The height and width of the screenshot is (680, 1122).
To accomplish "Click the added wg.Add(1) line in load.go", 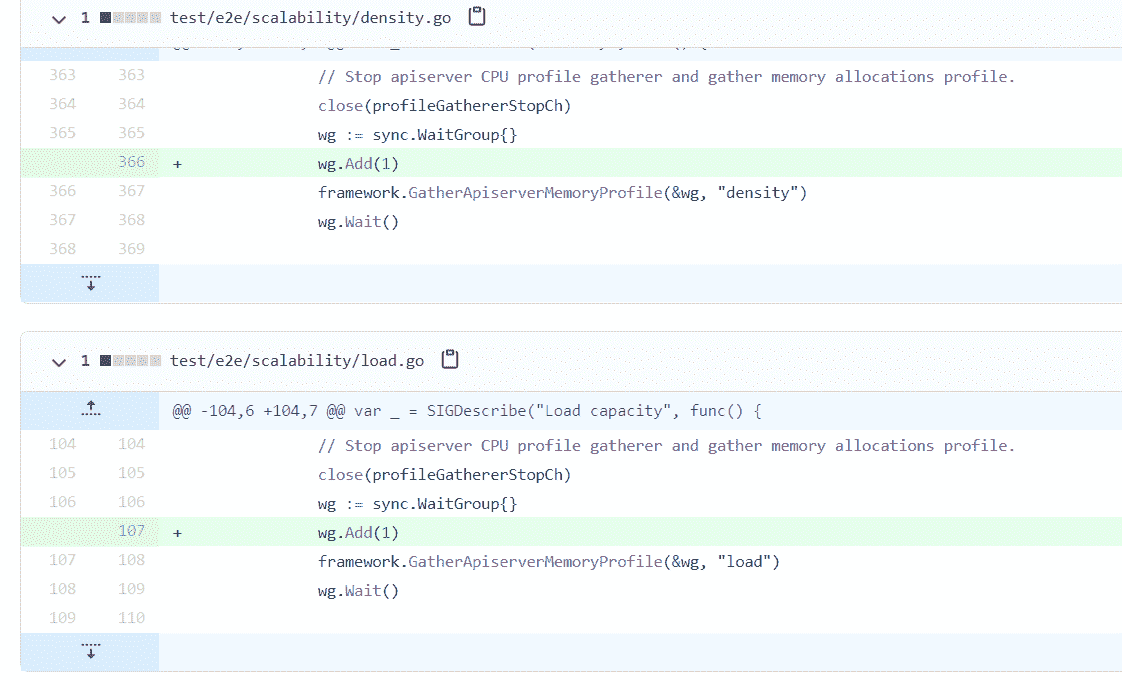I will (358, 533).
